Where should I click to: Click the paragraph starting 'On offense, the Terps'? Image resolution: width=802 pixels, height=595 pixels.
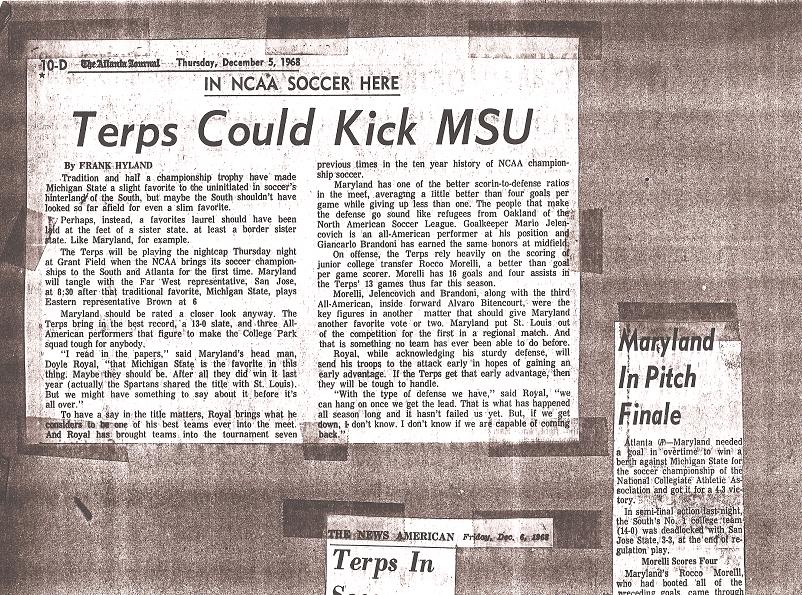[443, 268]
